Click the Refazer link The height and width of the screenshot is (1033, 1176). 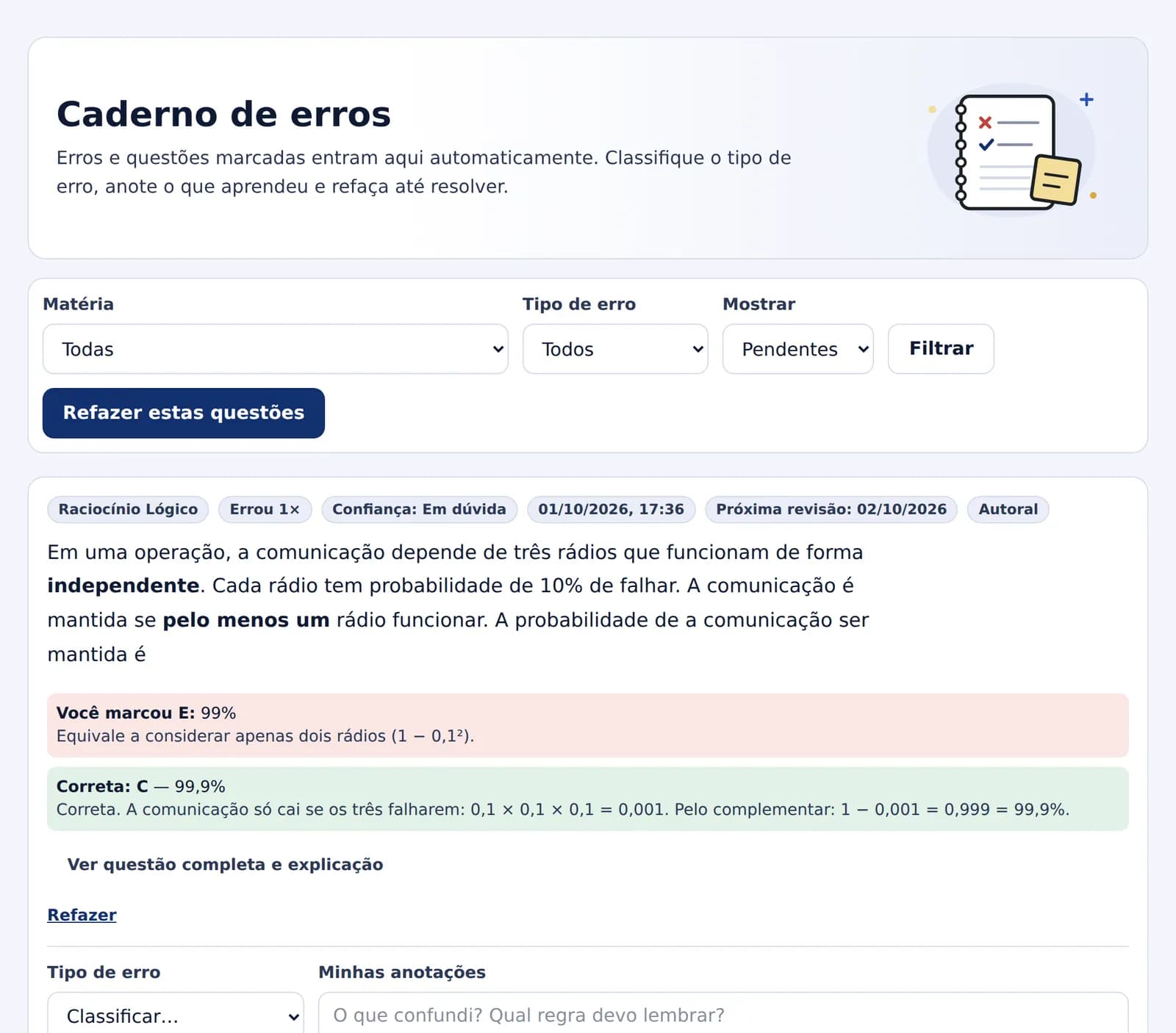(82, 915)
